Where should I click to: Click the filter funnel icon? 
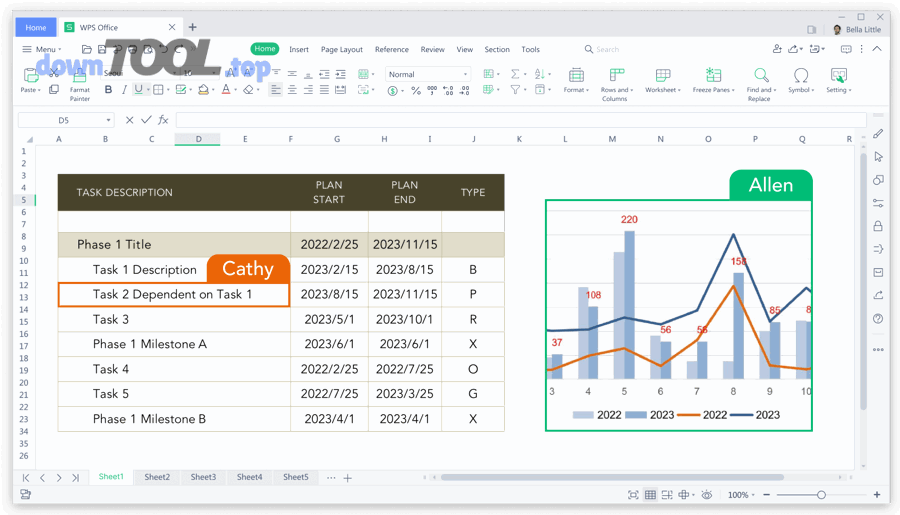tap(515, 90)
